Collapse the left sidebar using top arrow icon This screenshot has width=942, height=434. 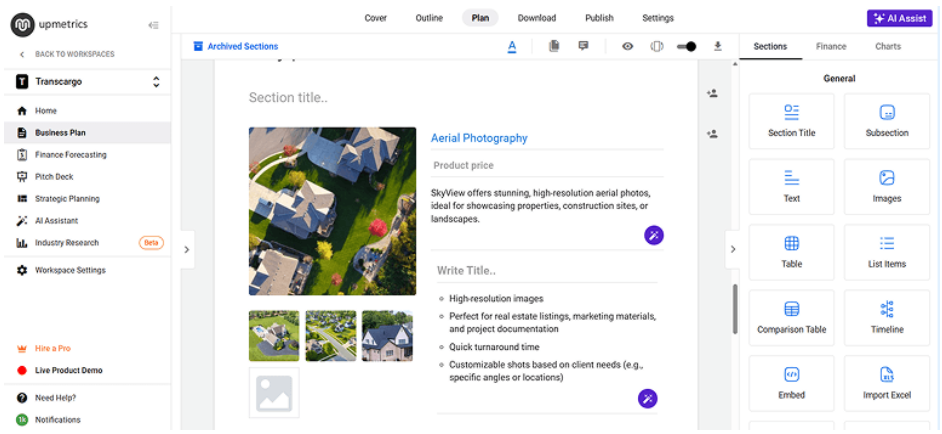153,25
